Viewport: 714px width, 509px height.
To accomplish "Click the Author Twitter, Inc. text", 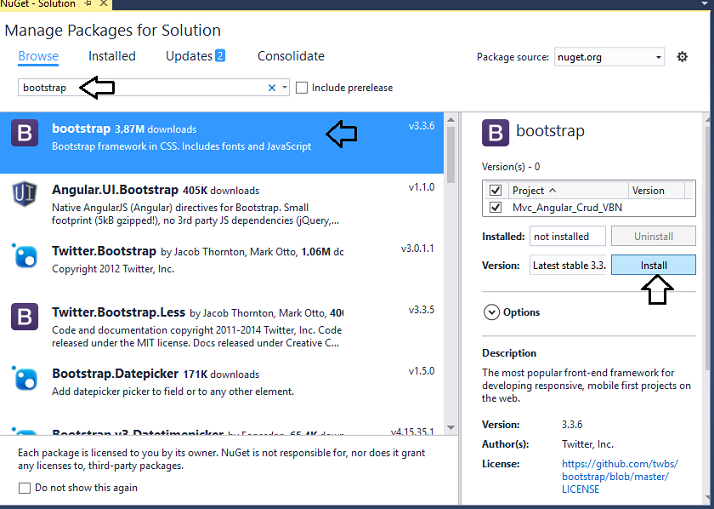I will pos(587,444).
